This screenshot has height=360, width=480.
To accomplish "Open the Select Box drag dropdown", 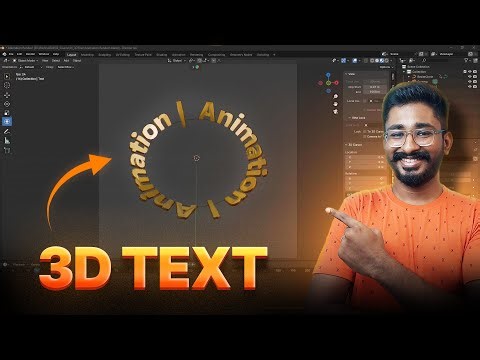I will 65,67.
